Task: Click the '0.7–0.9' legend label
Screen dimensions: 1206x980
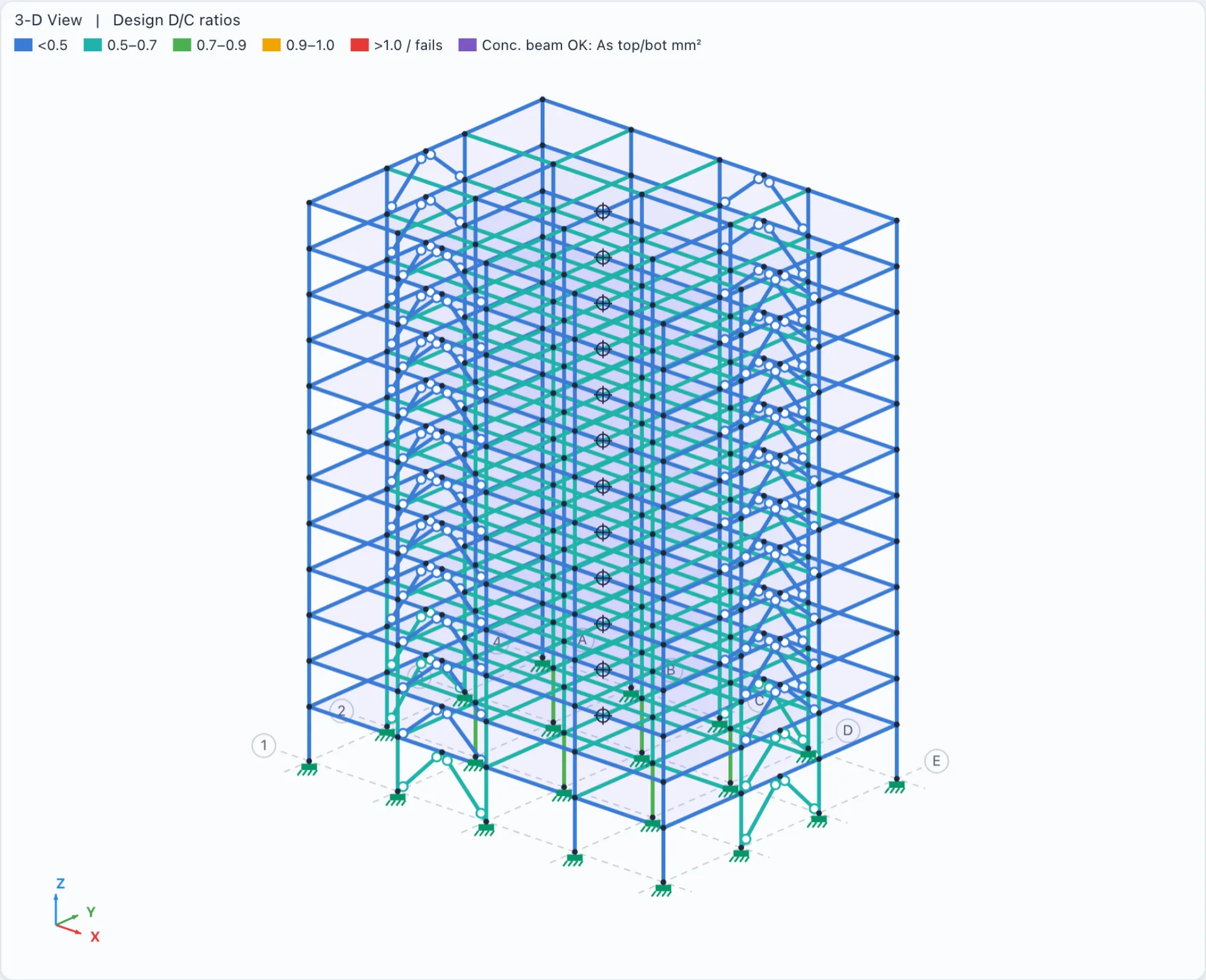Action: click(x=221, y=45)
